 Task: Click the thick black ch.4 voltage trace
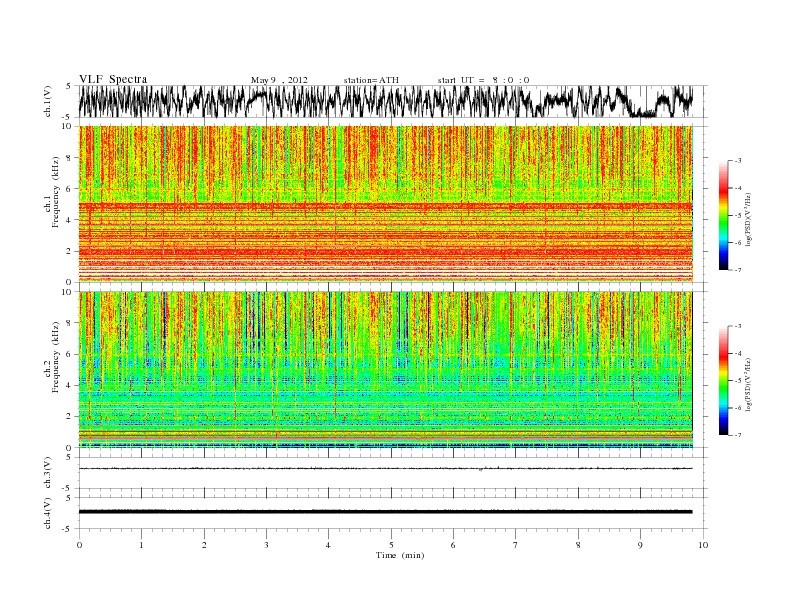[x=385, y=512]
